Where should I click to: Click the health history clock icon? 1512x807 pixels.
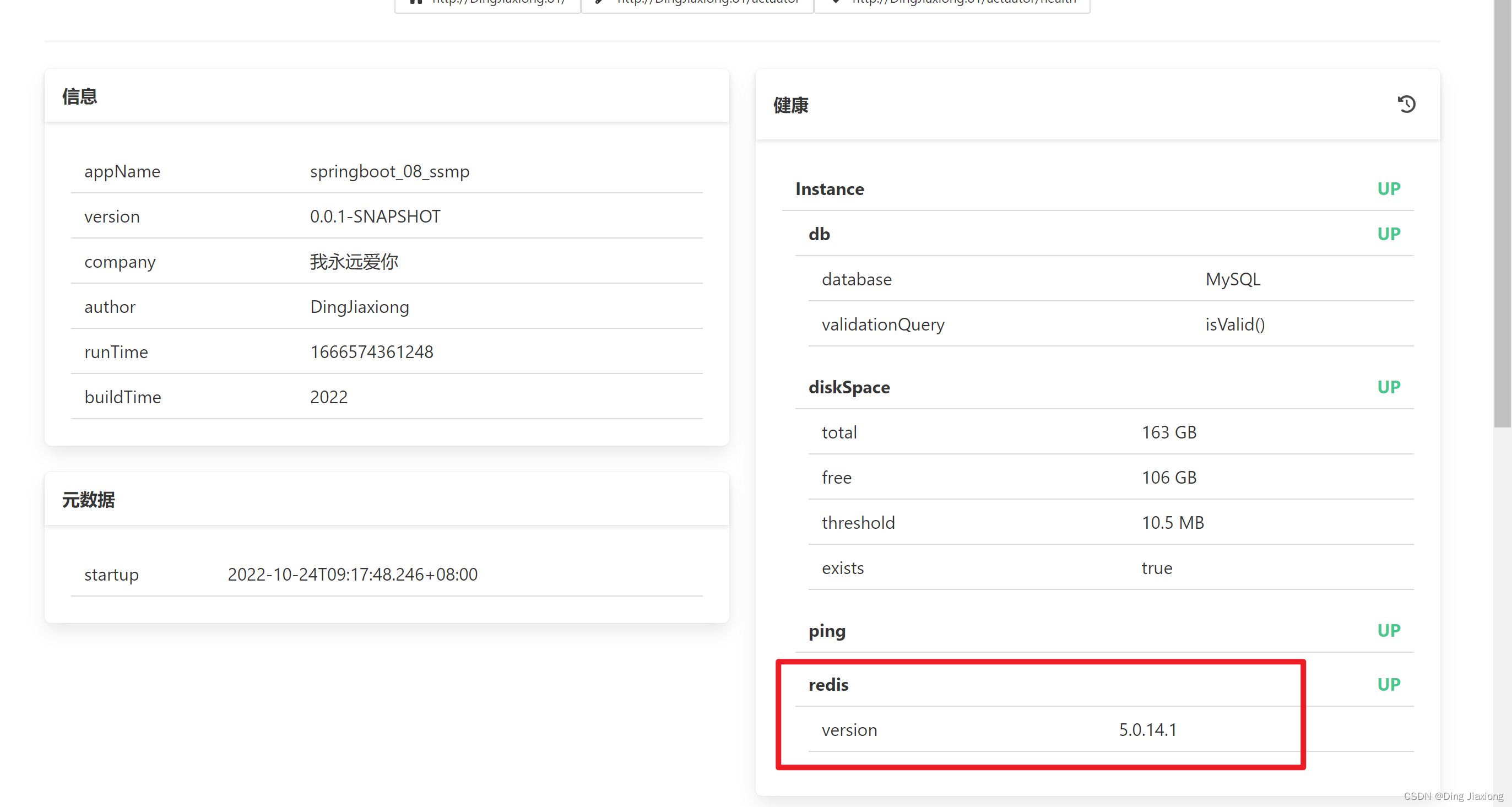[1406, 105]
